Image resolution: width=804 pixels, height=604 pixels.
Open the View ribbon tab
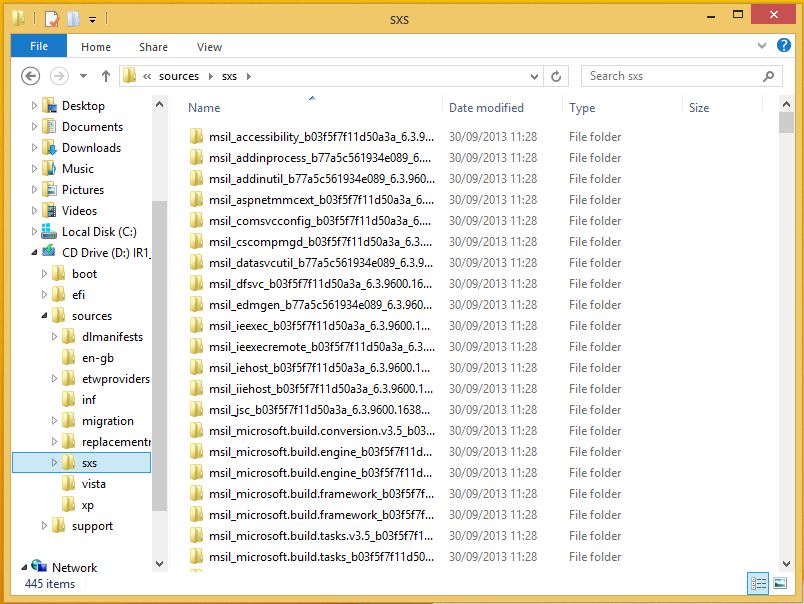pyautogui.click(x=209, y=47)
